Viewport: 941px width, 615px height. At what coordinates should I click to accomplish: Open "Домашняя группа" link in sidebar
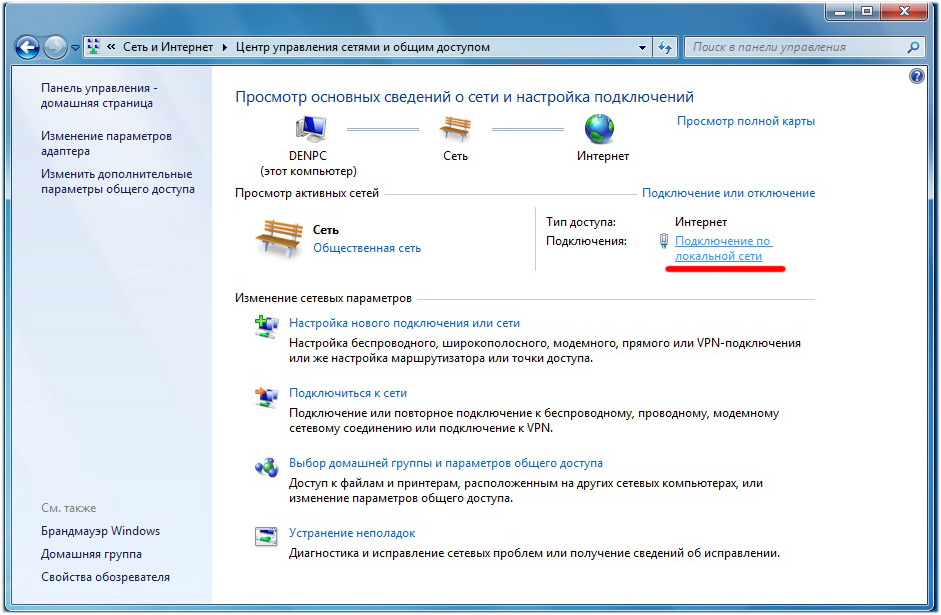coord(91,554)
